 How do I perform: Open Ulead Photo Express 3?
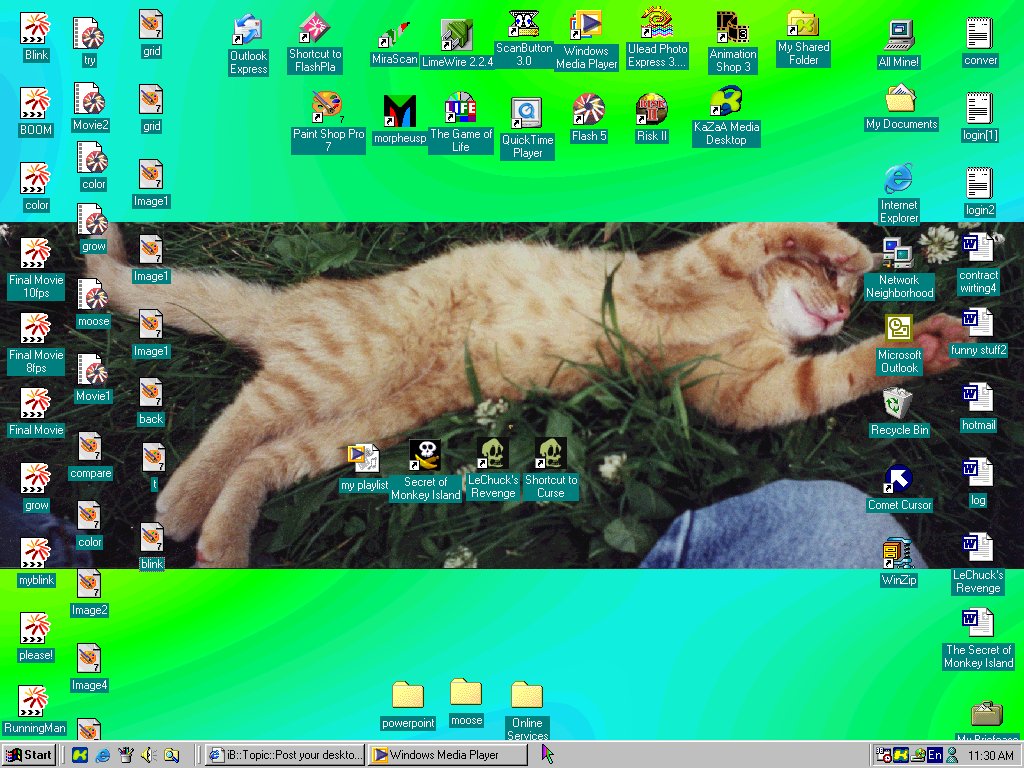click(657, 25)
